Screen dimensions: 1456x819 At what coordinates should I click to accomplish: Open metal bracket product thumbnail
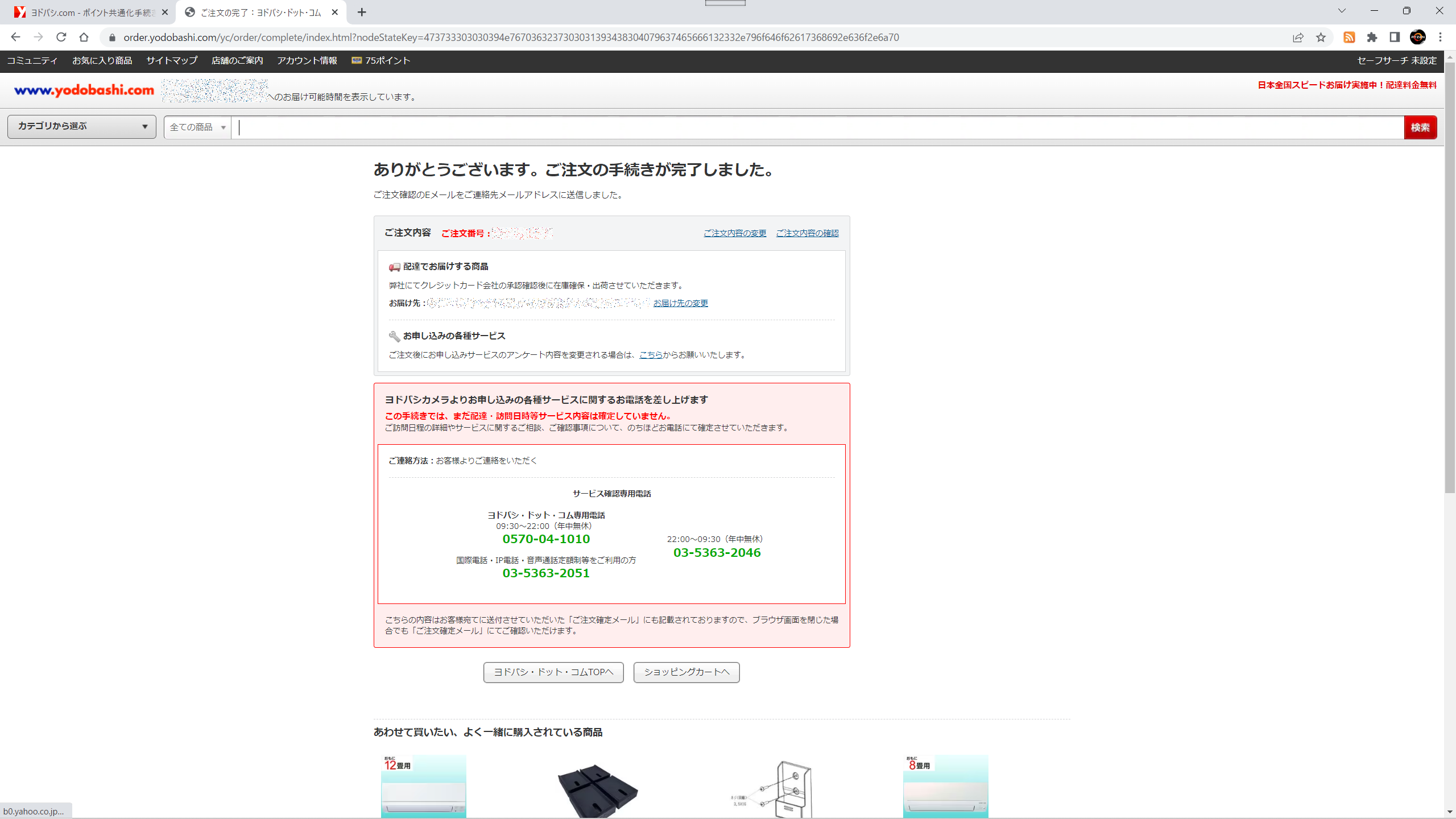772,789
